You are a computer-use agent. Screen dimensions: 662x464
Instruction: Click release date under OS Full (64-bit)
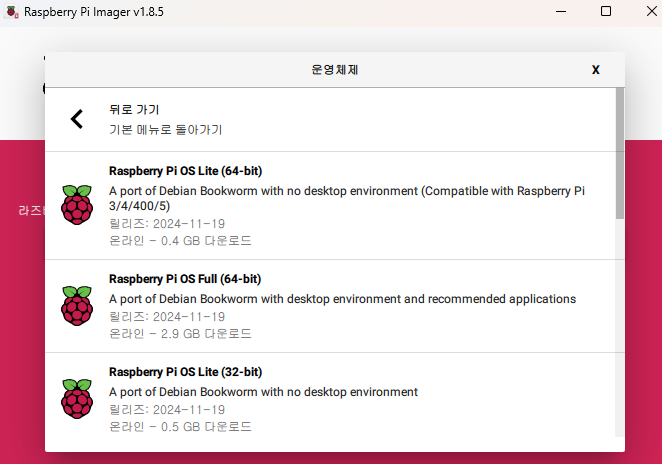[x=167, y=317]
